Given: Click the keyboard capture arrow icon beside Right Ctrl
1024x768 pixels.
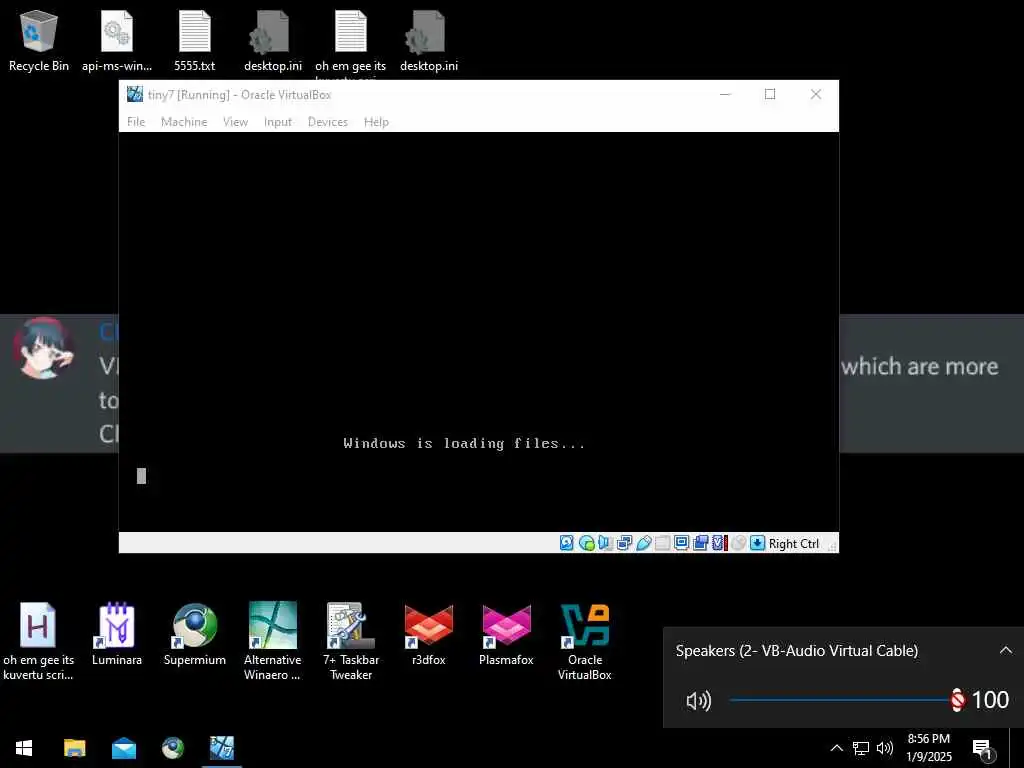Looking at the screenshot, I should click(x=757, y=543).
